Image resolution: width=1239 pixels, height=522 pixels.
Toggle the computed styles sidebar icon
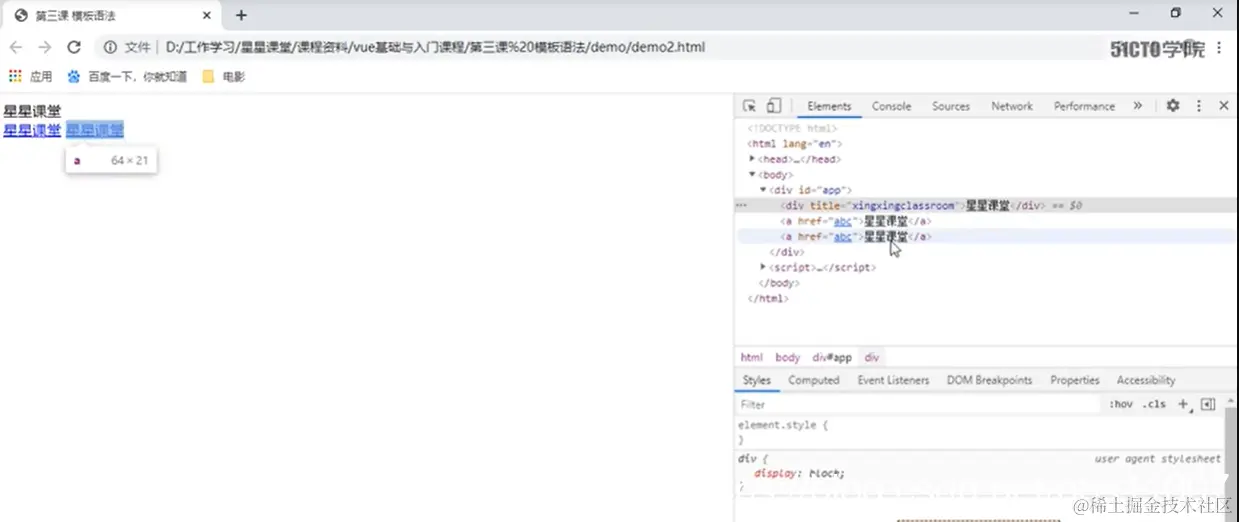click(x=1208, y=404)
